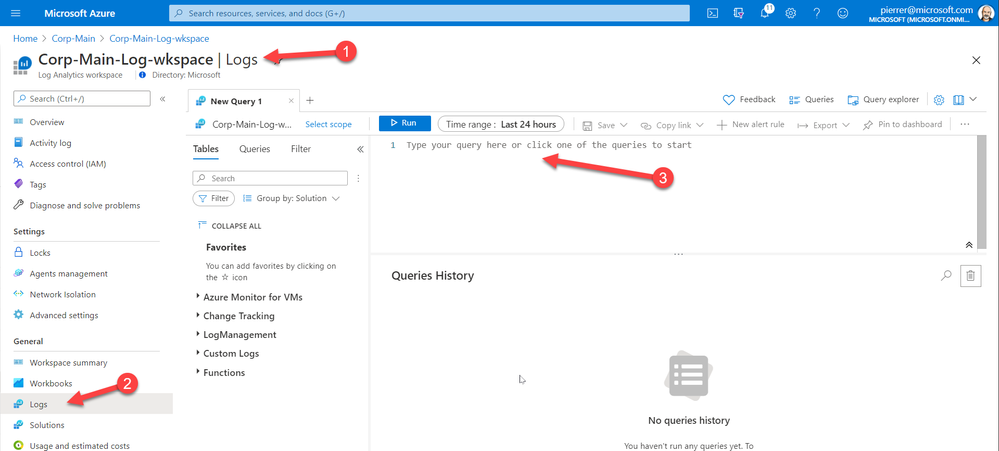The width and height of the screenshot is (999, 451).
Task: Open portal settings gear in header
Action: [791, 13]
